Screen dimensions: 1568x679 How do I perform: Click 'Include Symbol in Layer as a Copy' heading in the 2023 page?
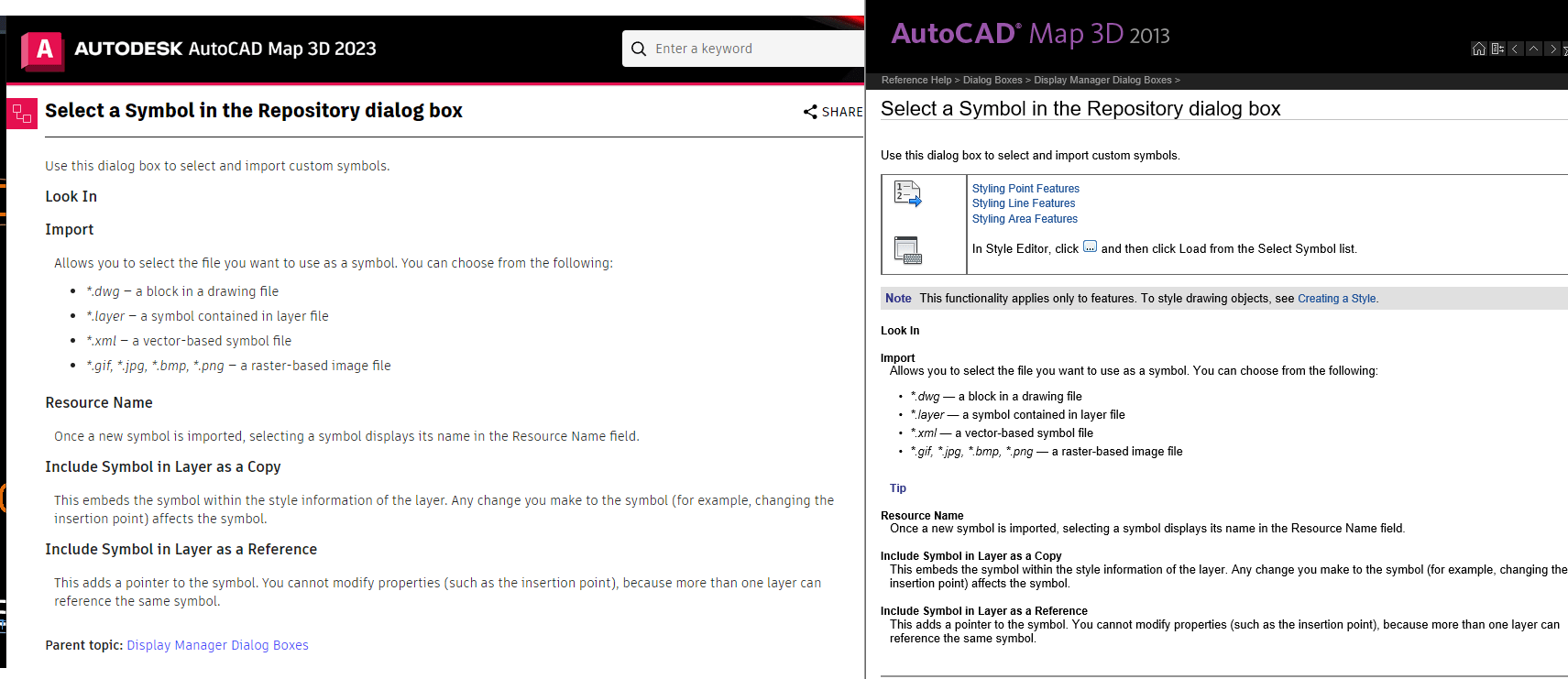coord(163,467)
